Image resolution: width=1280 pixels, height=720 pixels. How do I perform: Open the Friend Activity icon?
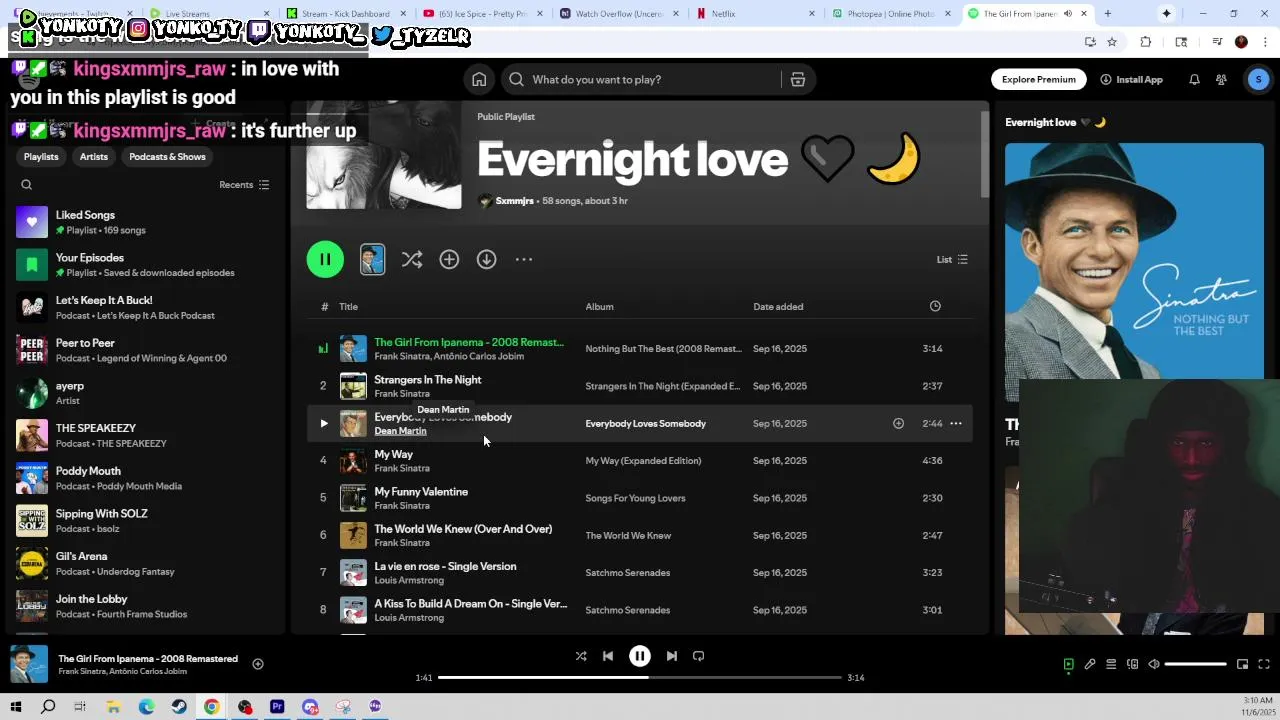point(1221,80)
